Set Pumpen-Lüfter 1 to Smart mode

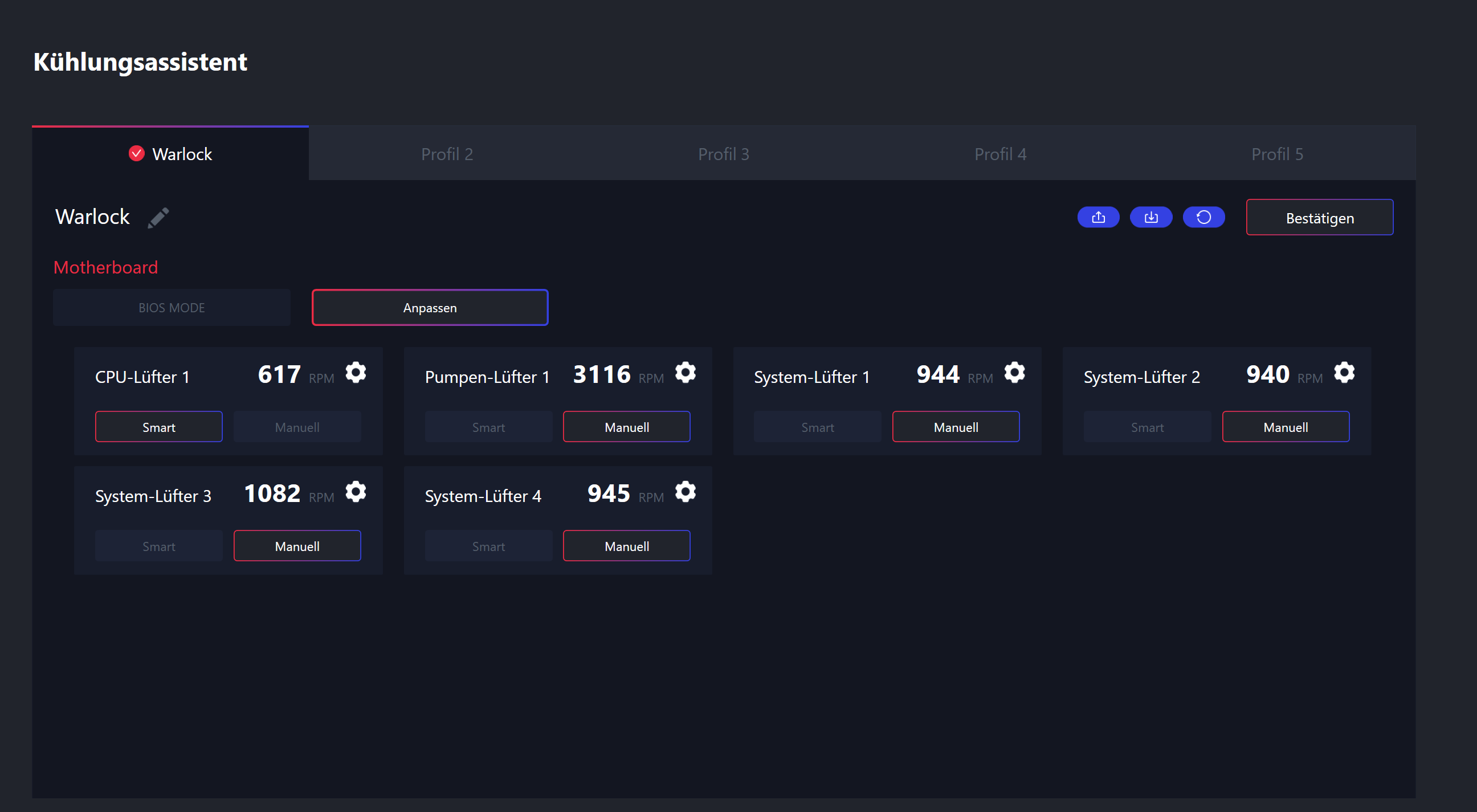(x=488, y=427)
